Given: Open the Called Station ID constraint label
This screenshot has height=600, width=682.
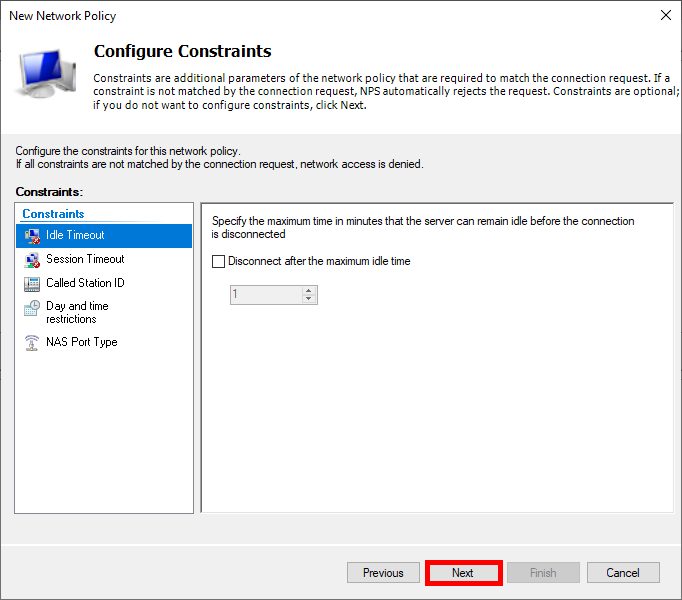Looking at the screenshot, I should coord(85,283).
